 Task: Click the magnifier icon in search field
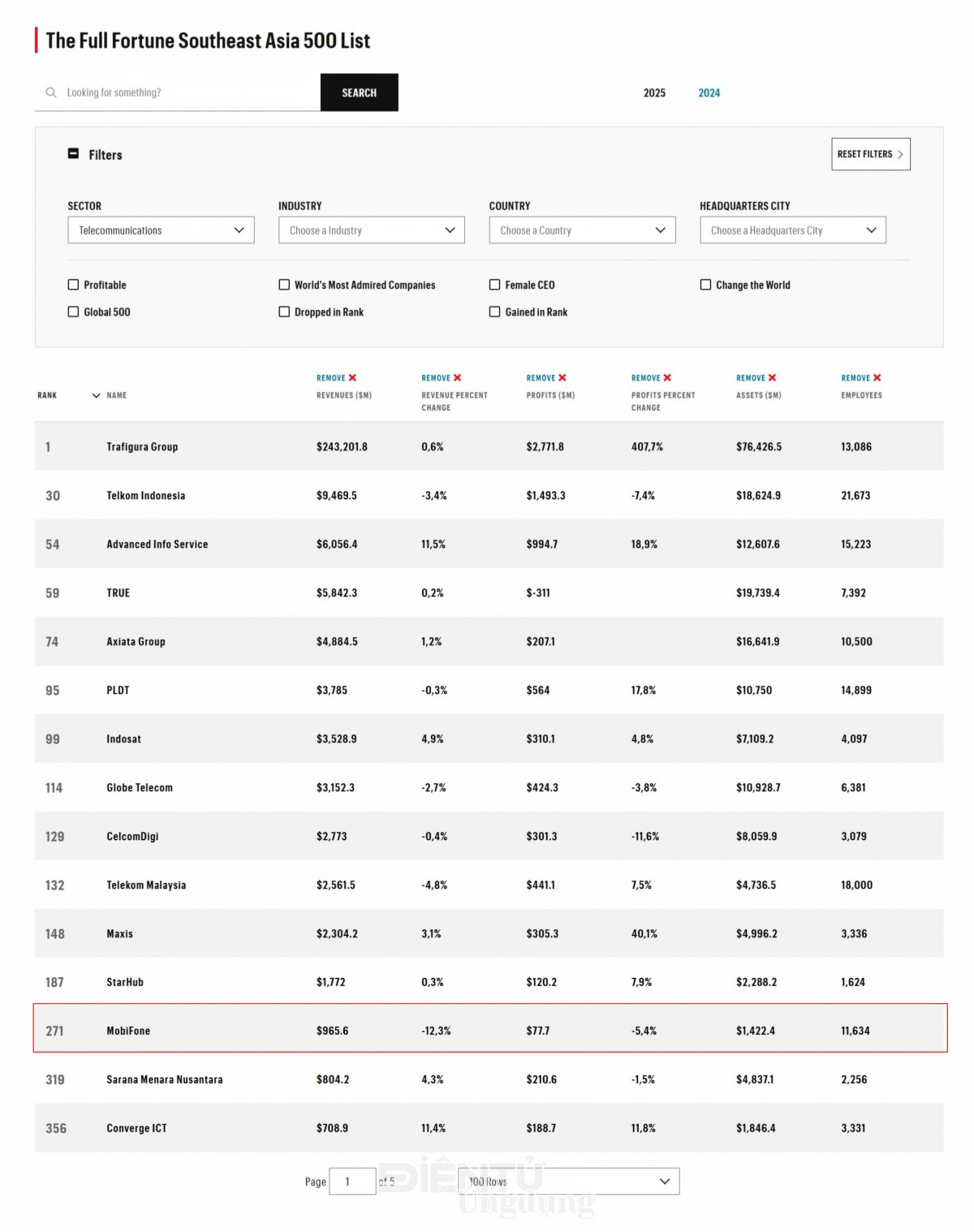pos(51,93)
